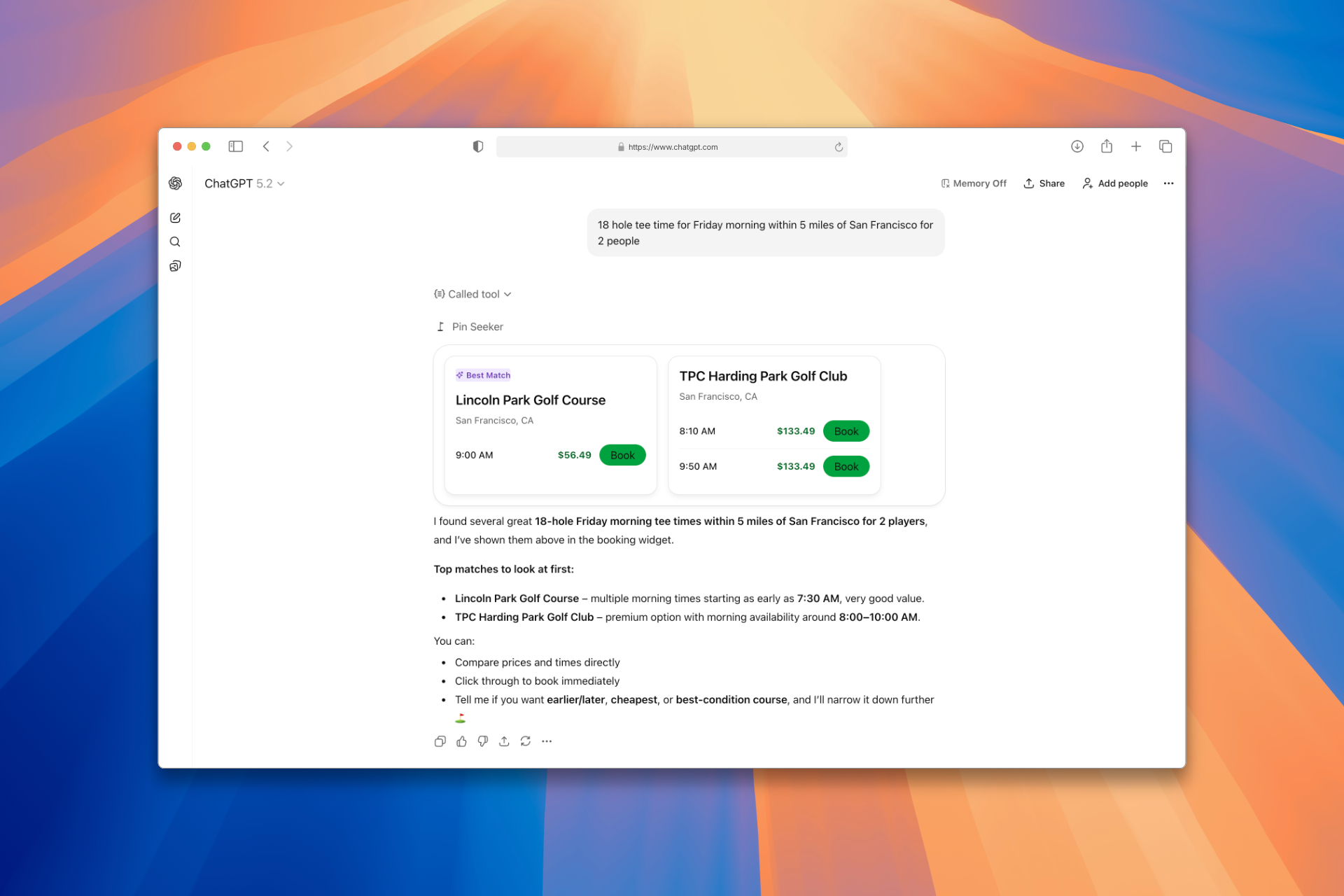Give a thumbs down to the response
The height and width of the screenshot is (896, 1344).
(483, 741)
